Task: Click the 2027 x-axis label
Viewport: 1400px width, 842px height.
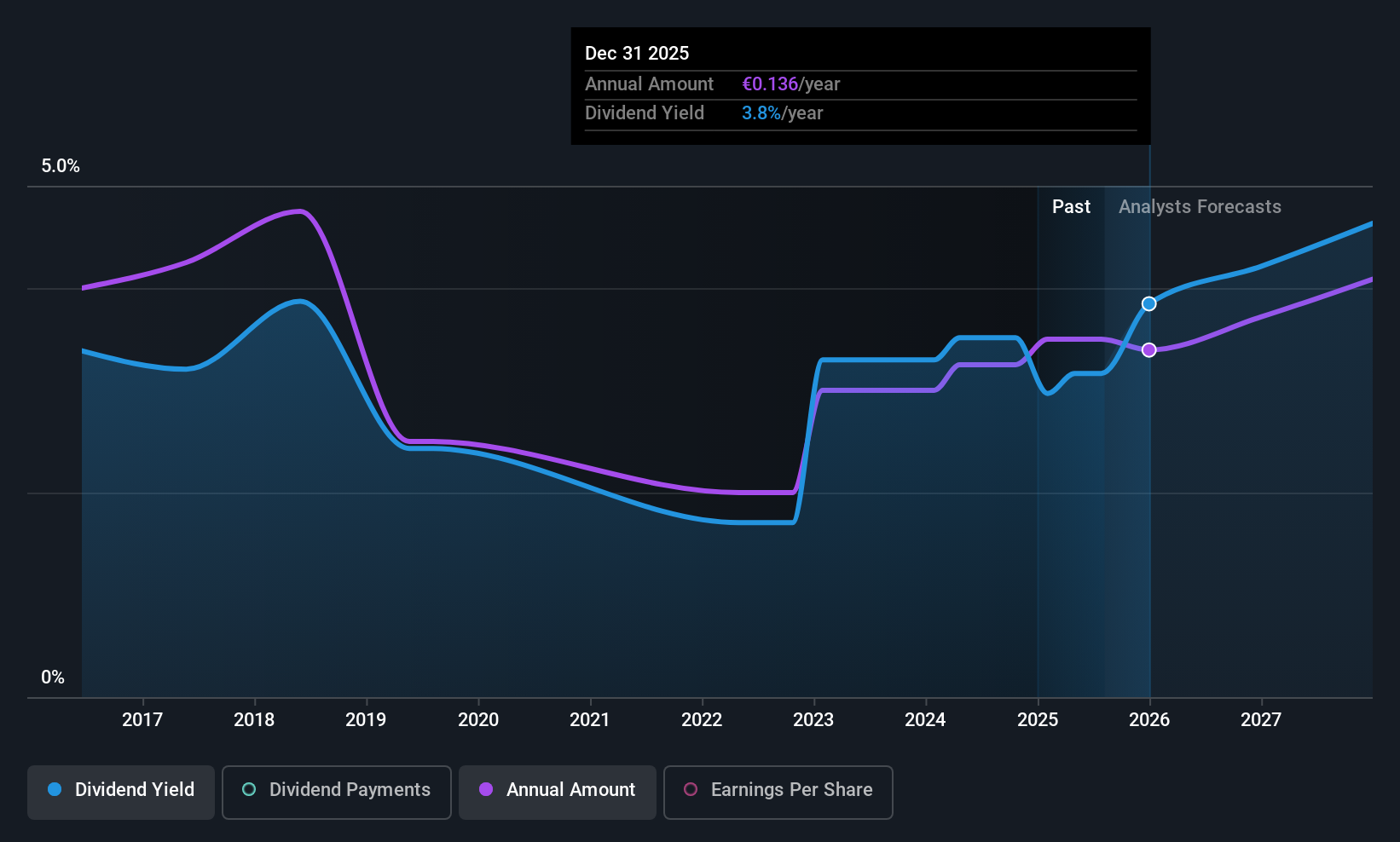Action: tap(1261, 719)
